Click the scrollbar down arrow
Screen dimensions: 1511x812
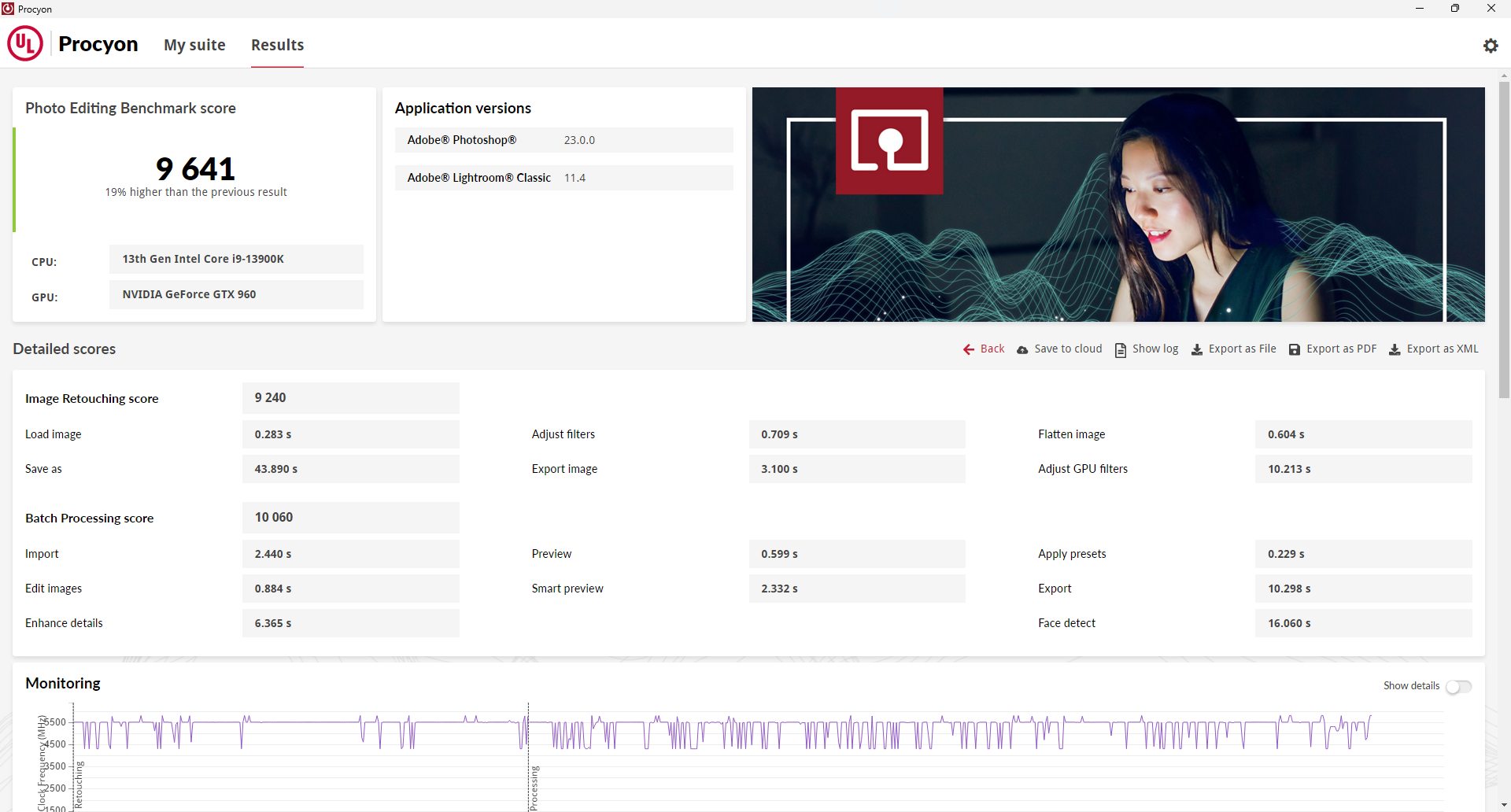click(1504, 806)
